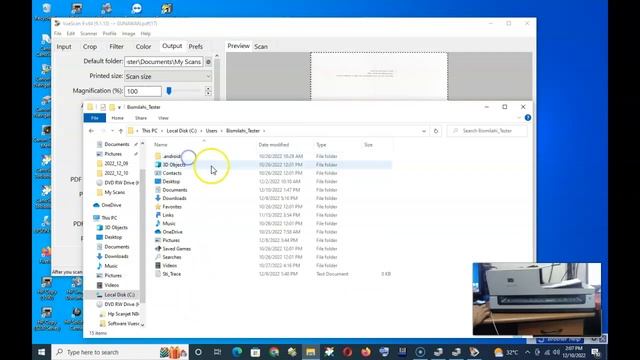Expand the Explorer ribbon chevron

coord(519,118)
